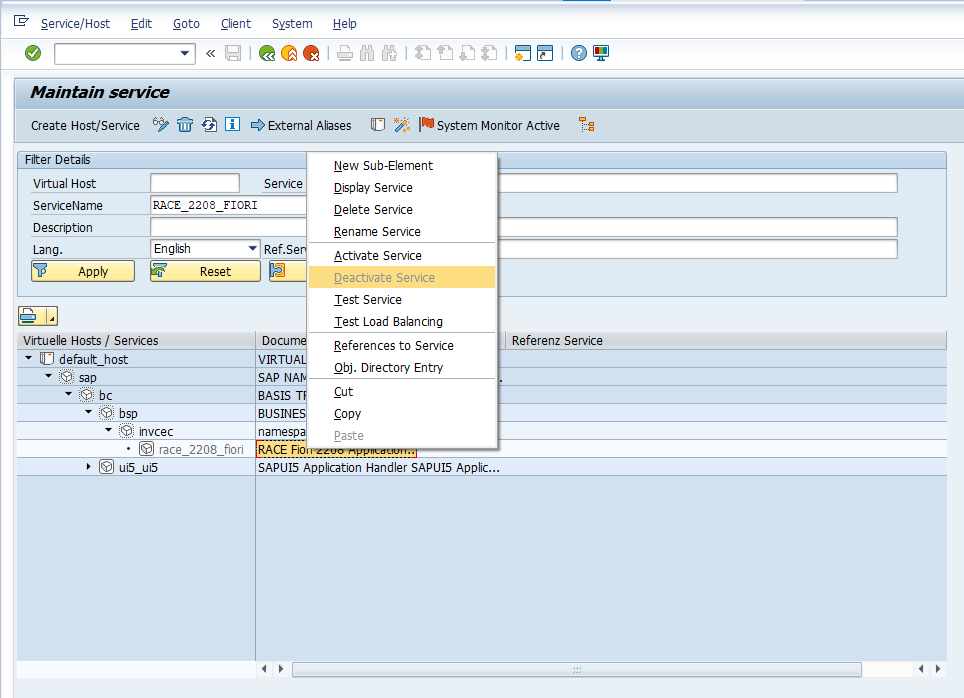
Task: Click into the Virtual Host input field
Action: (x=194, y=183)
